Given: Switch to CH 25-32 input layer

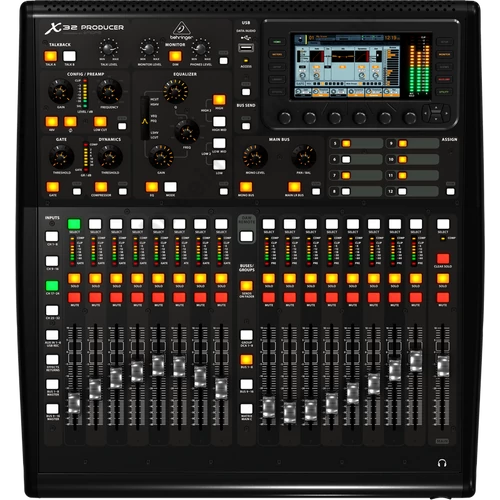Looking at the screenshot, I should pos(52,310).
